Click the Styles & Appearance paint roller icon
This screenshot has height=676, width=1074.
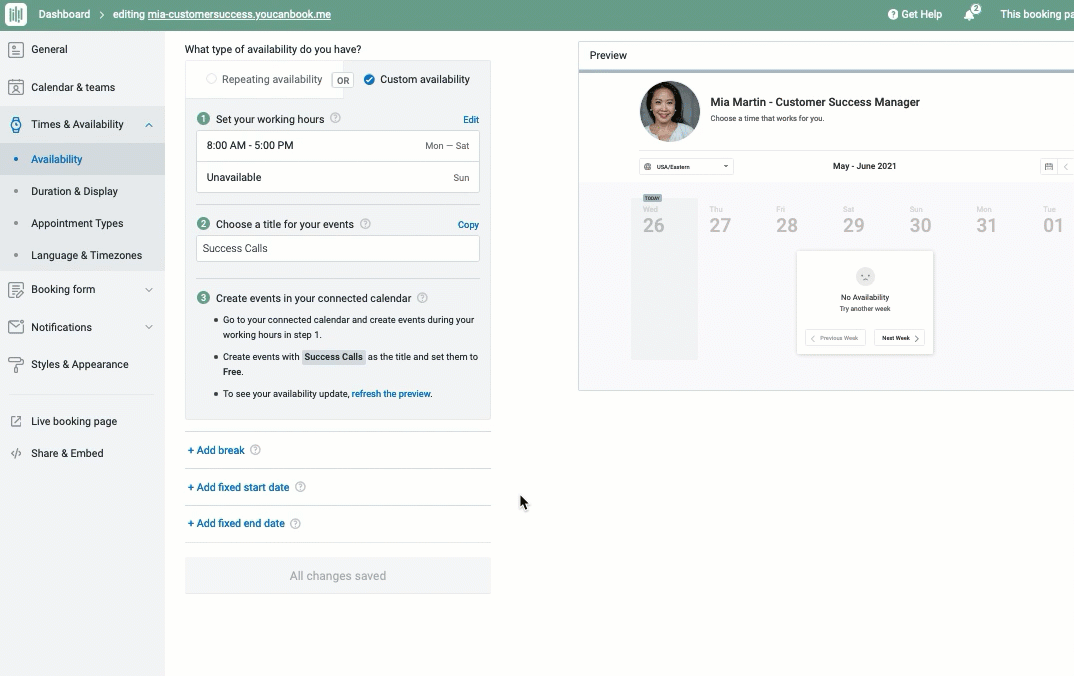point(16,364)
